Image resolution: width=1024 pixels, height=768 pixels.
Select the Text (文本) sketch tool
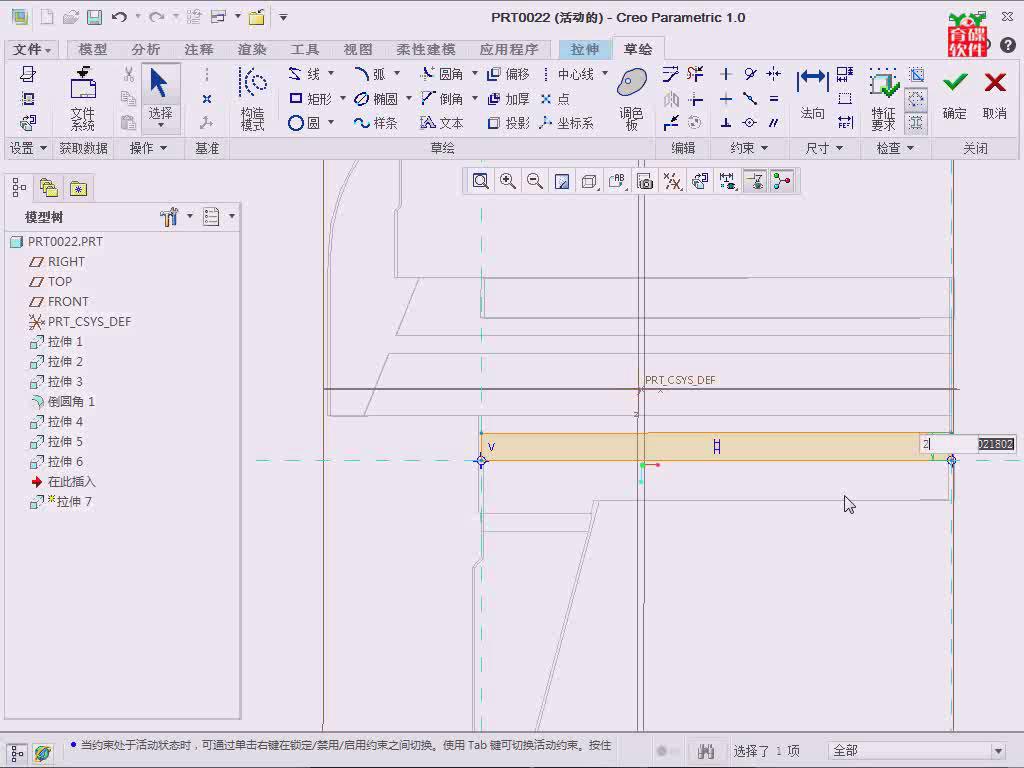pyautogui.click(x=442, y=123)
